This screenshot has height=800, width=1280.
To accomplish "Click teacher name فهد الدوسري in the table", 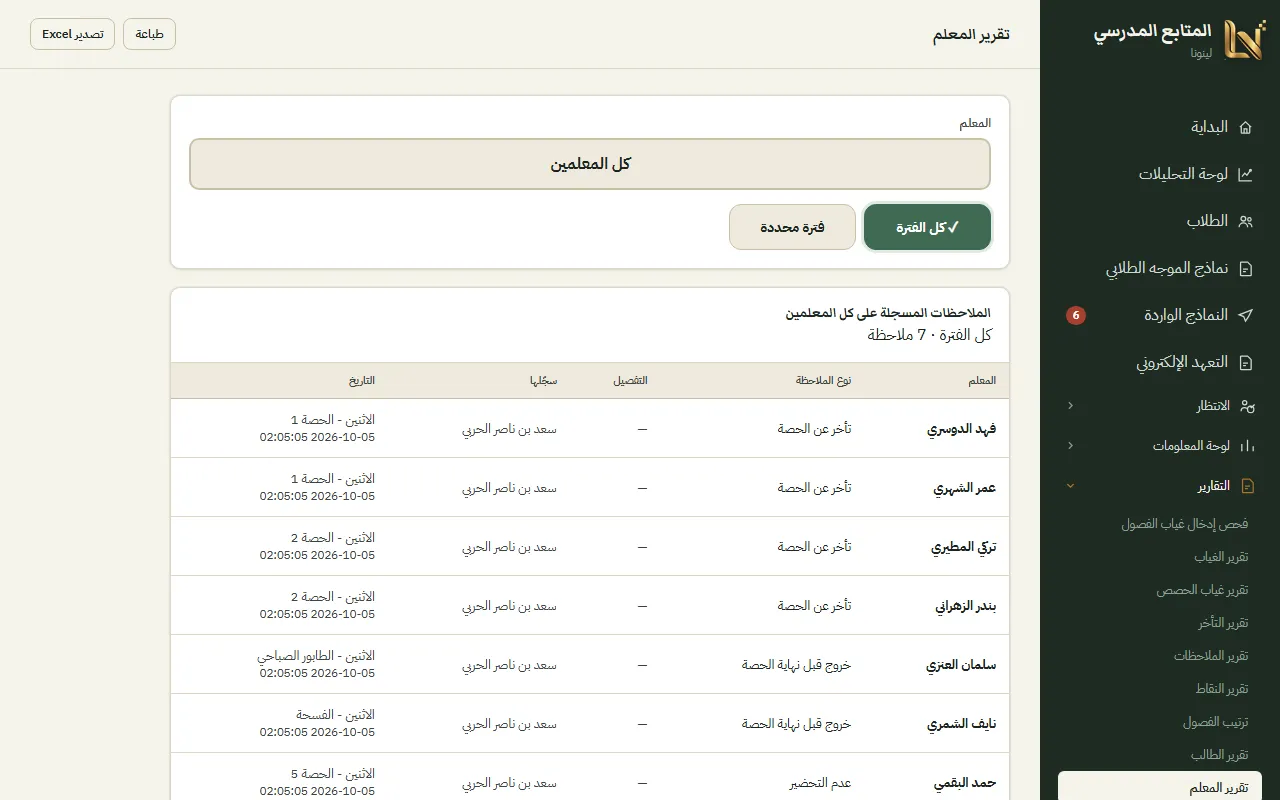I will coord(962,429).
